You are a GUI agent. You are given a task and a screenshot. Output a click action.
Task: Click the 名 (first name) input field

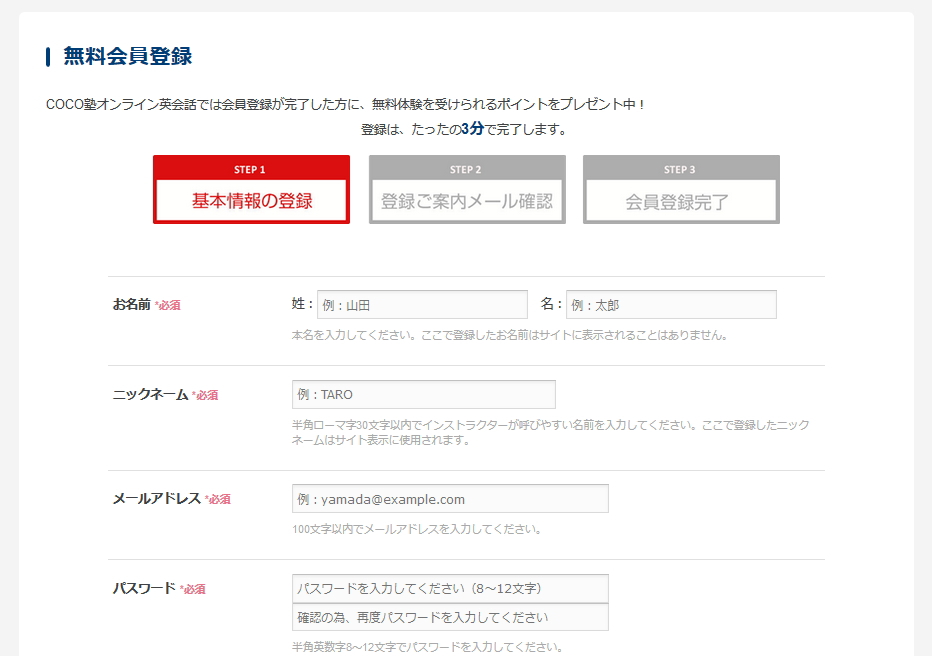[671, 305]
